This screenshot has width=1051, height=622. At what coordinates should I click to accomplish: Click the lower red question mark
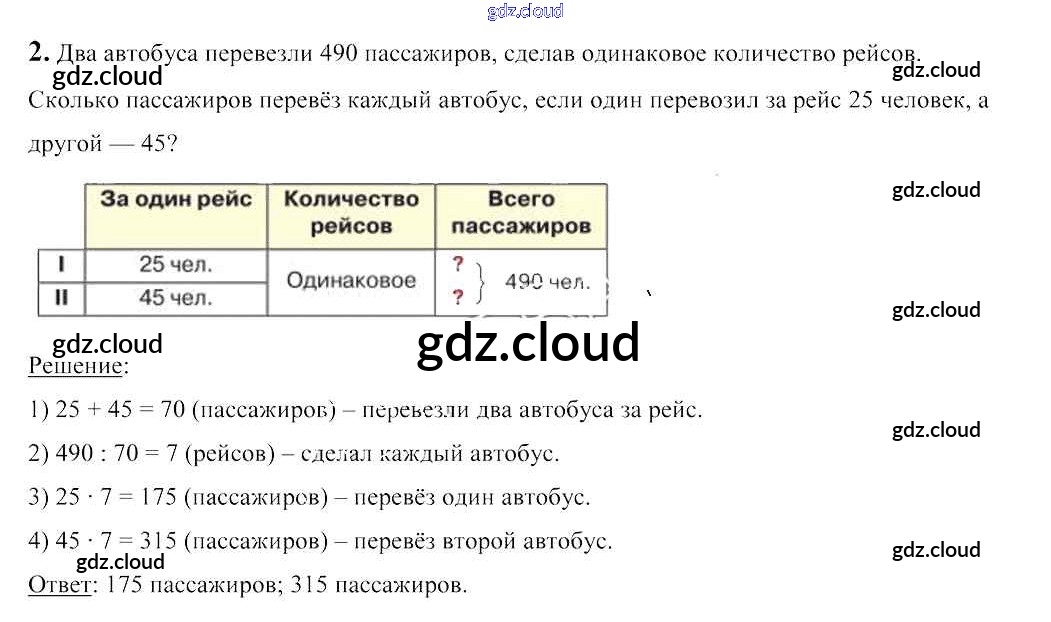pos(458,297)
